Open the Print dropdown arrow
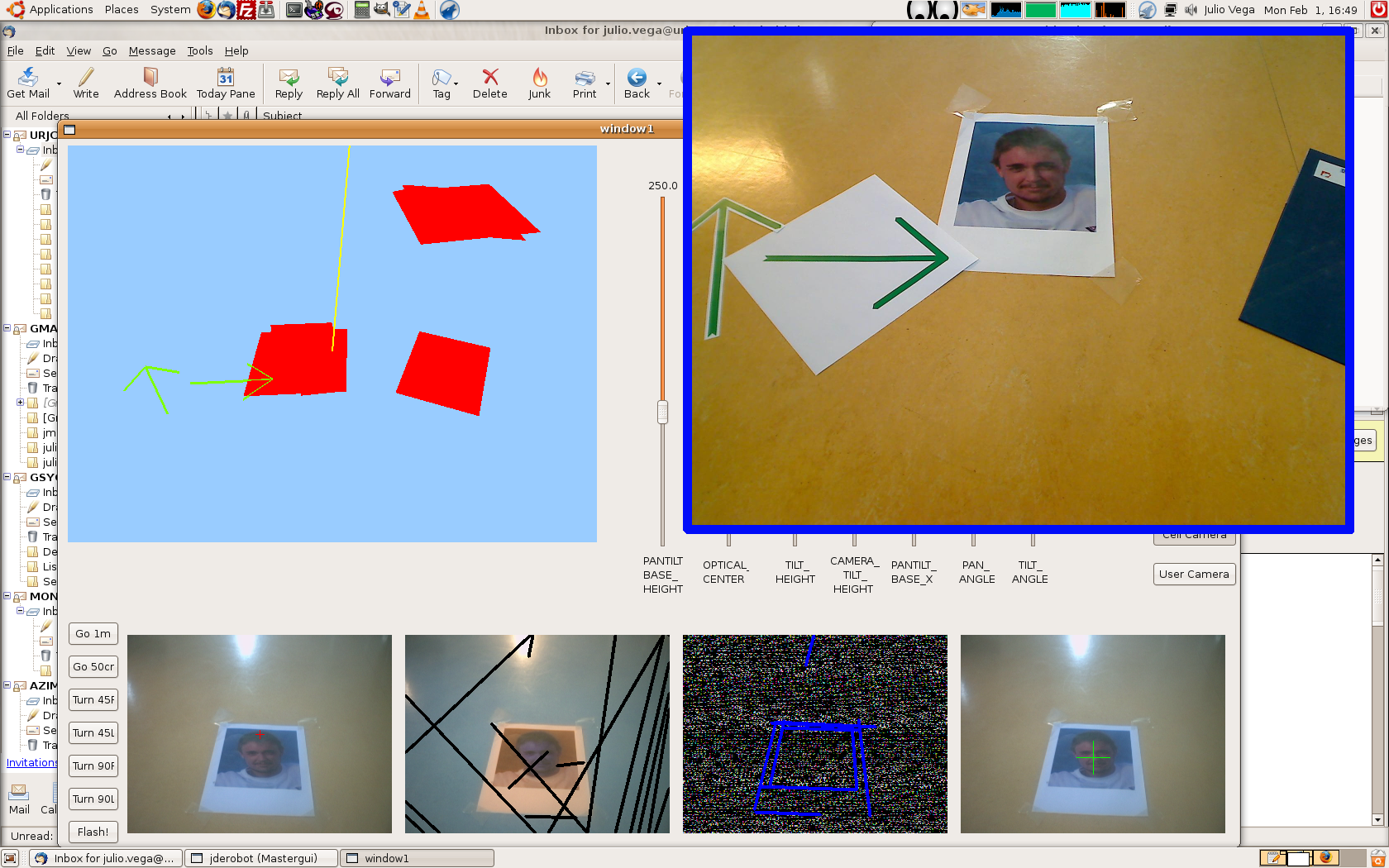Image resolution: width=1389 pixels, height=868 pixels. 608,83
